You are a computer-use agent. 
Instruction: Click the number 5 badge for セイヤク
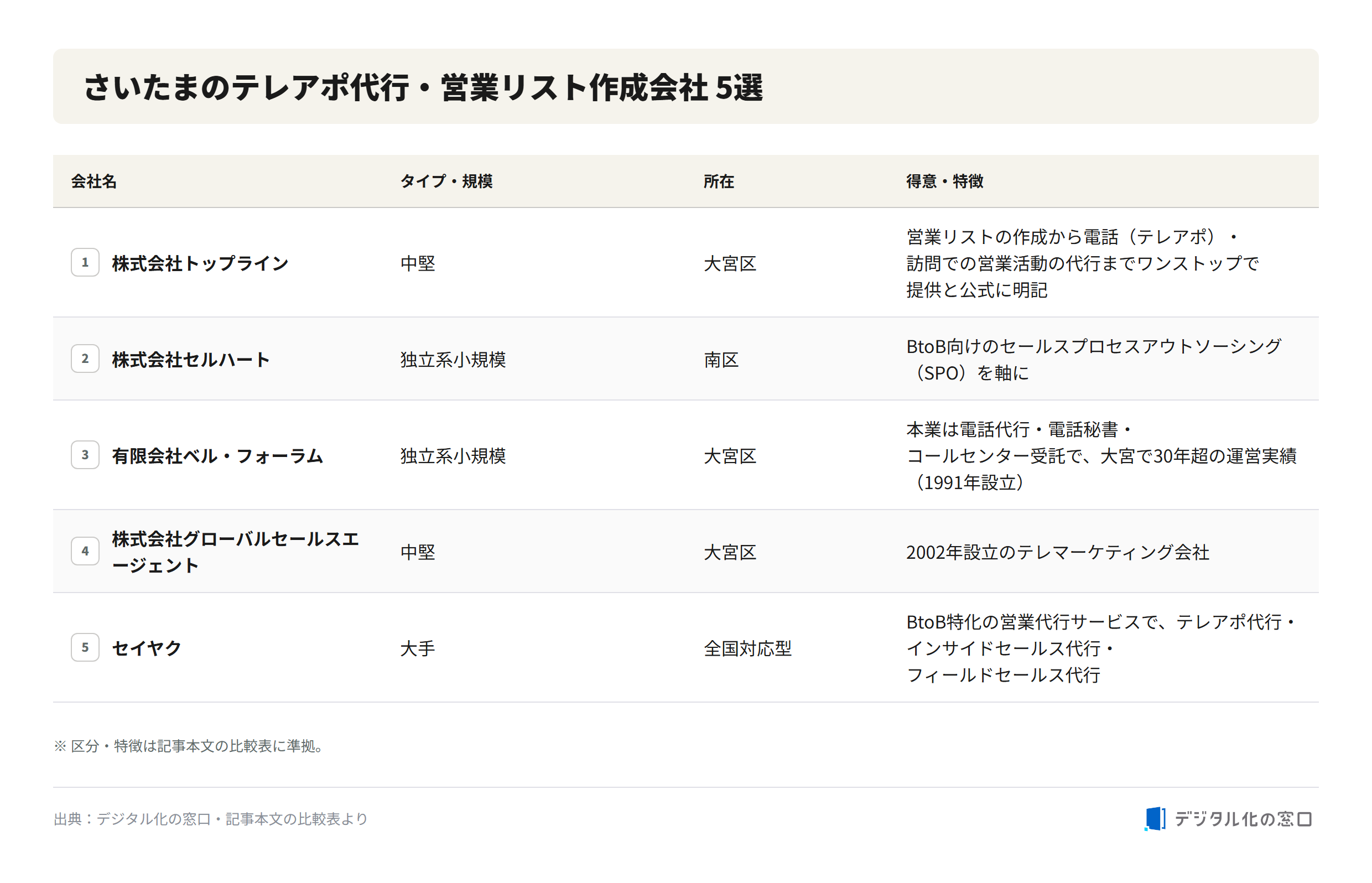(x=85, y=647)
